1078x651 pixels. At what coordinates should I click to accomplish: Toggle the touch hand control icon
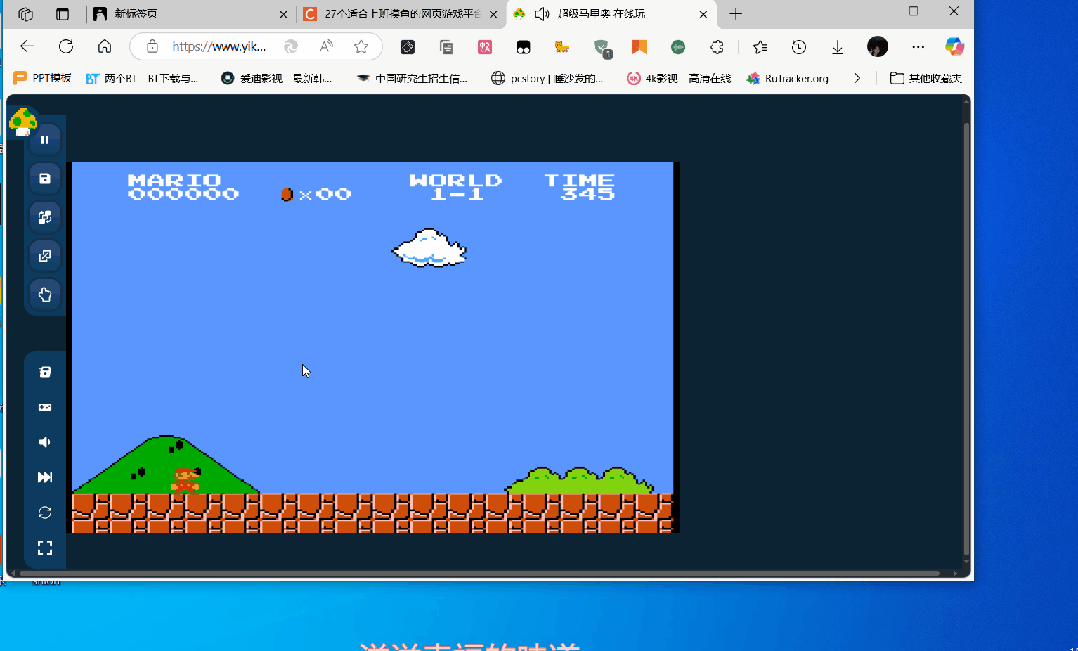click(45, 295)
